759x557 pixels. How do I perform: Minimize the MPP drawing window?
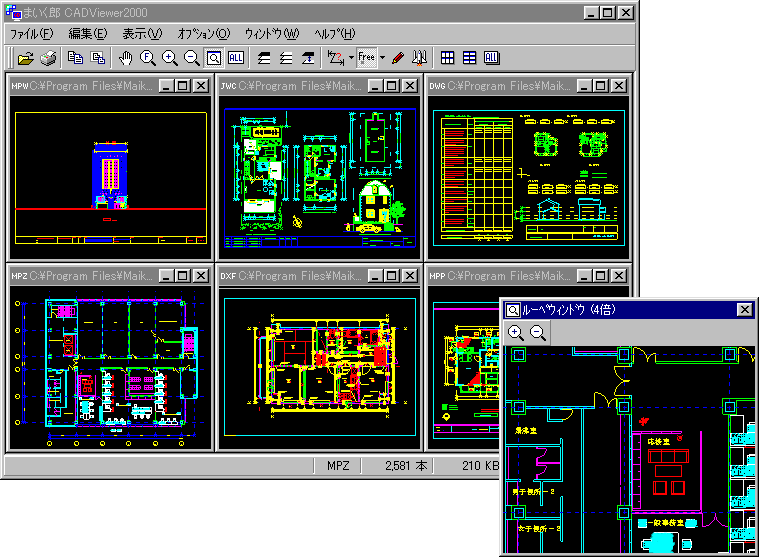[x=584, y=276]
